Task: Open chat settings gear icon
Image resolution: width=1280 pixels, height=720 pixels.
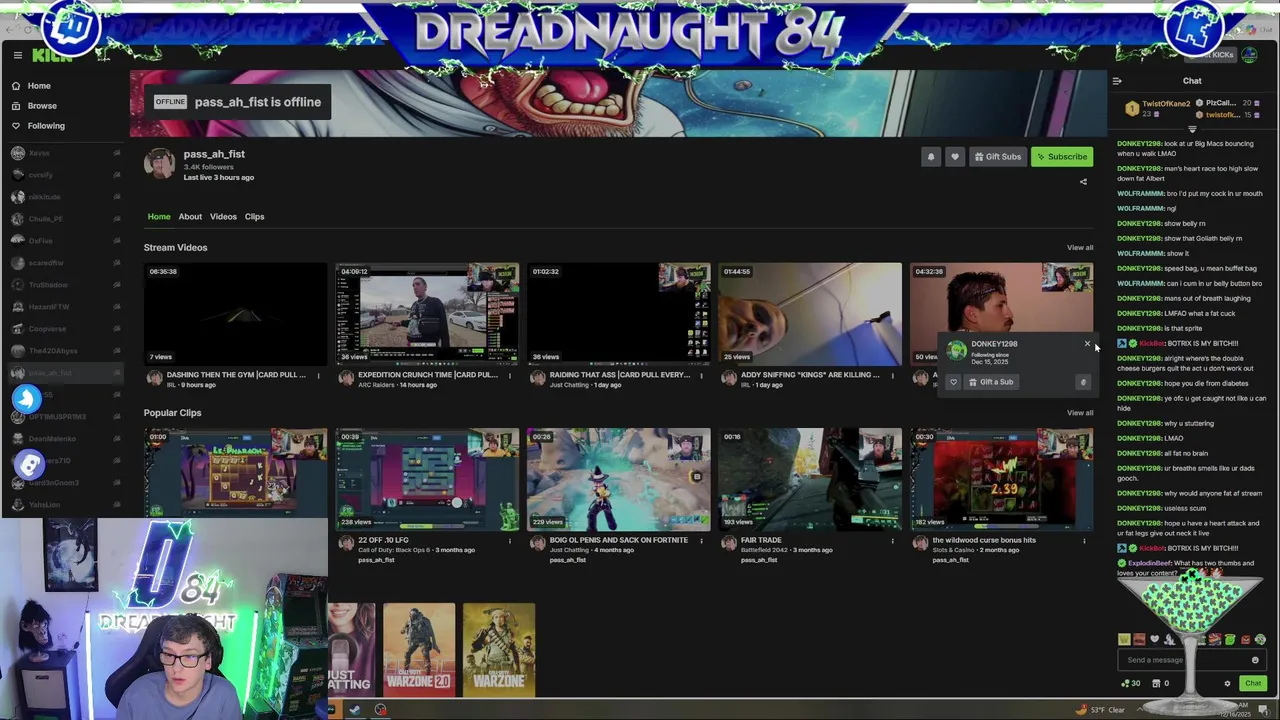Action: coord(1227,684)
